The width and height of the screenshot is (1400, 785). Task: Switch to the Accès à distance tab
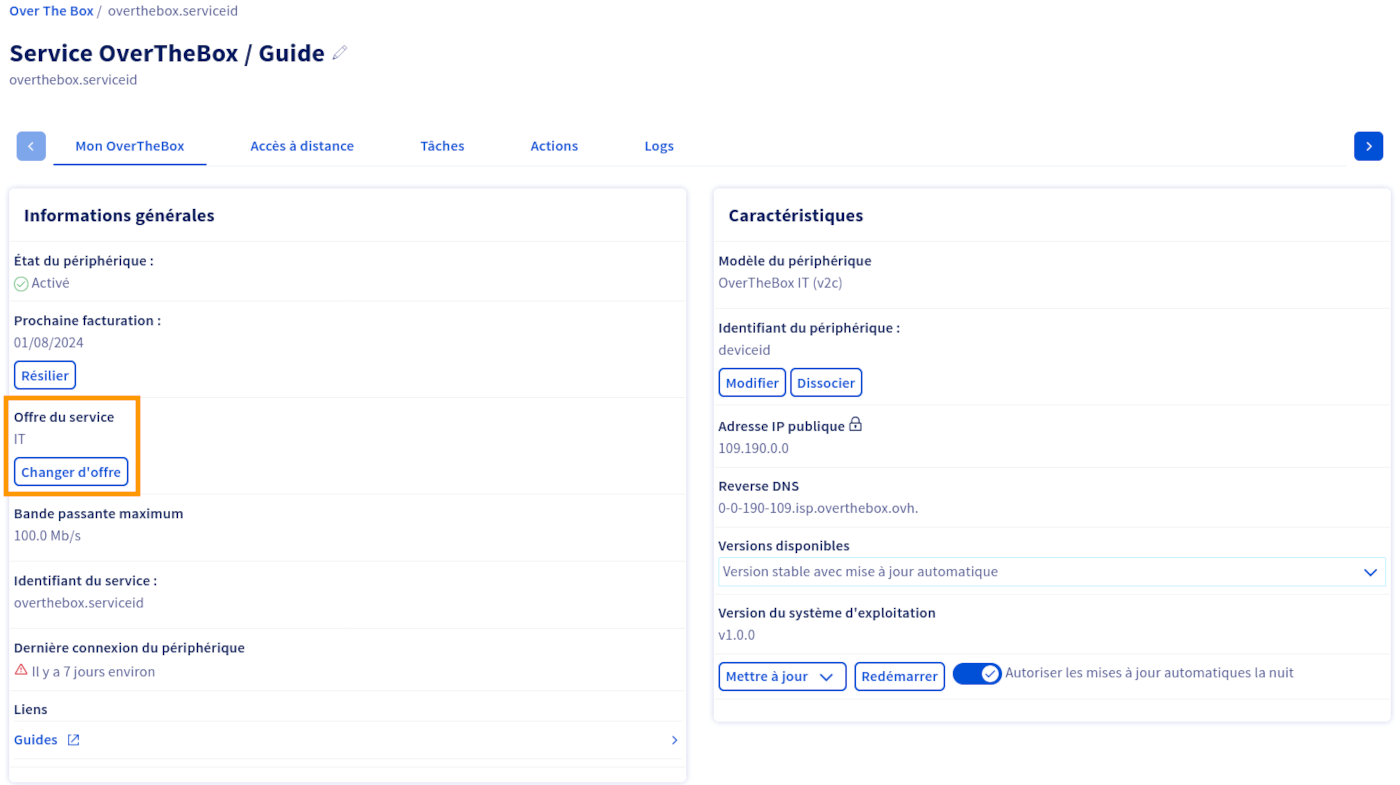pyautogui.click(x=302, y=145)
